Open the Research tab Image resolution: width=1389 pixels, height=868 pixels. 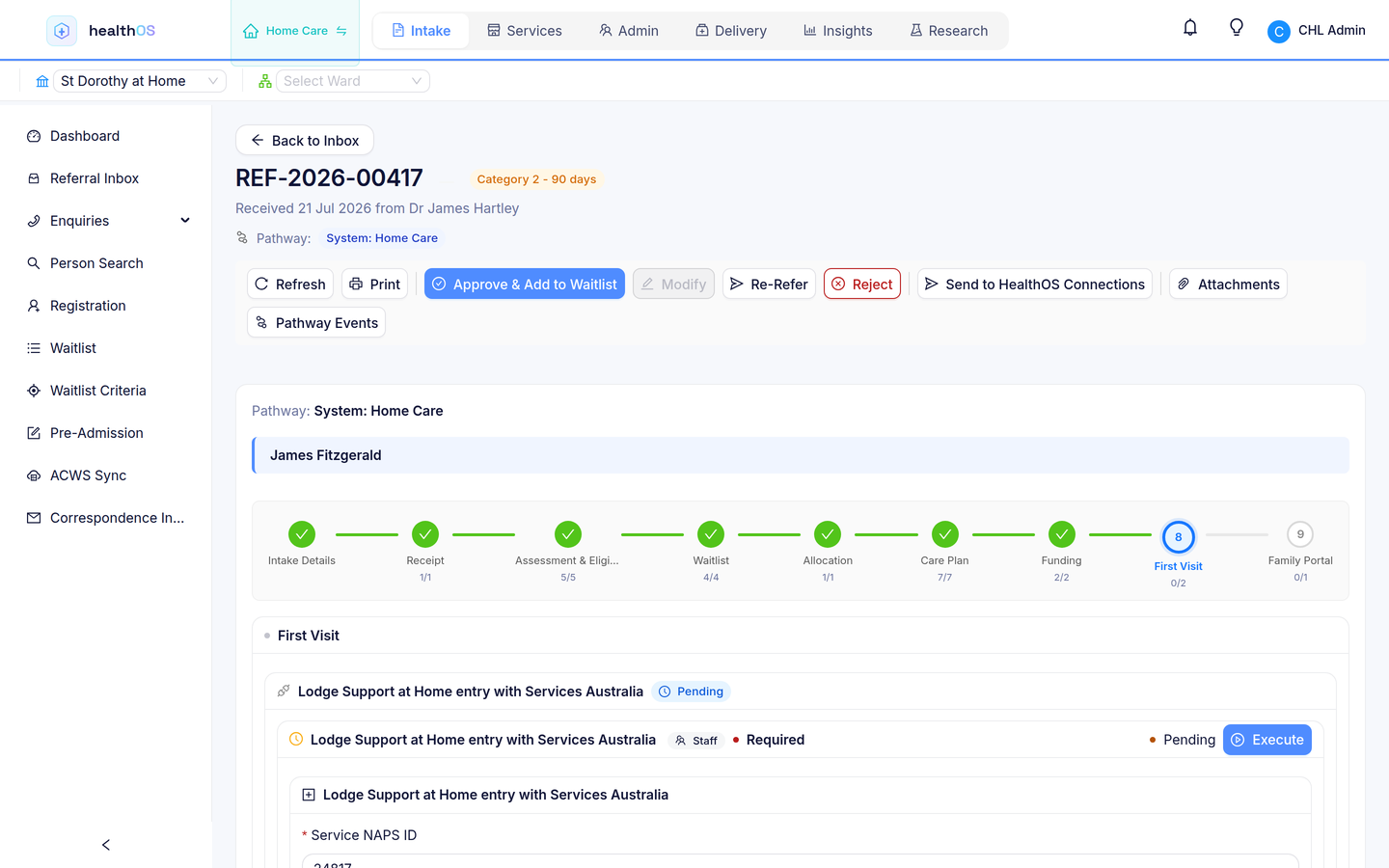(949, 31)
